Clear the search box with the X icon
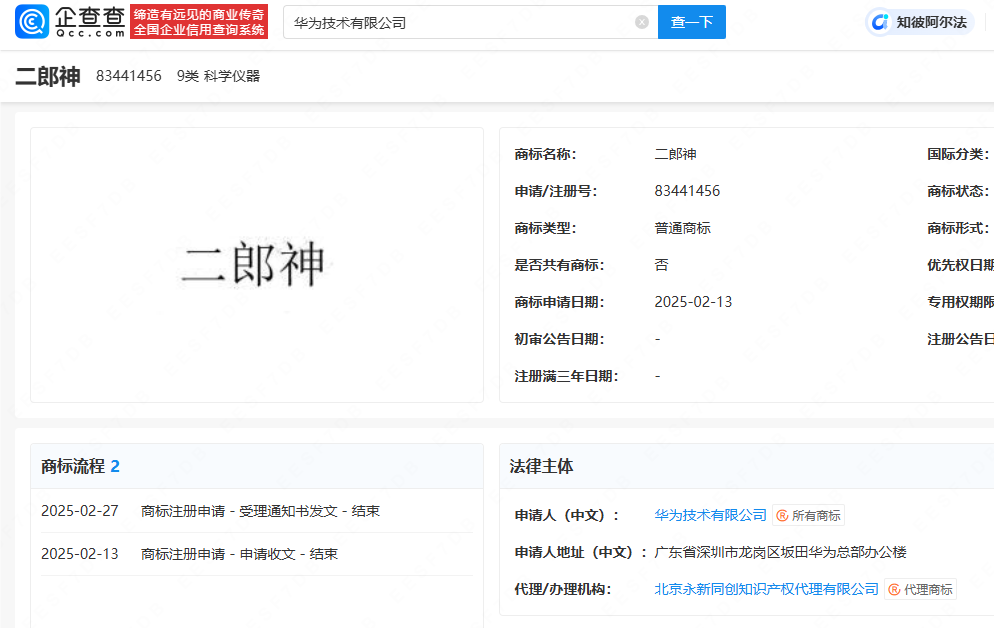Image resolution: width=994 pixels, height=628 pixels. tap(641, 22)
